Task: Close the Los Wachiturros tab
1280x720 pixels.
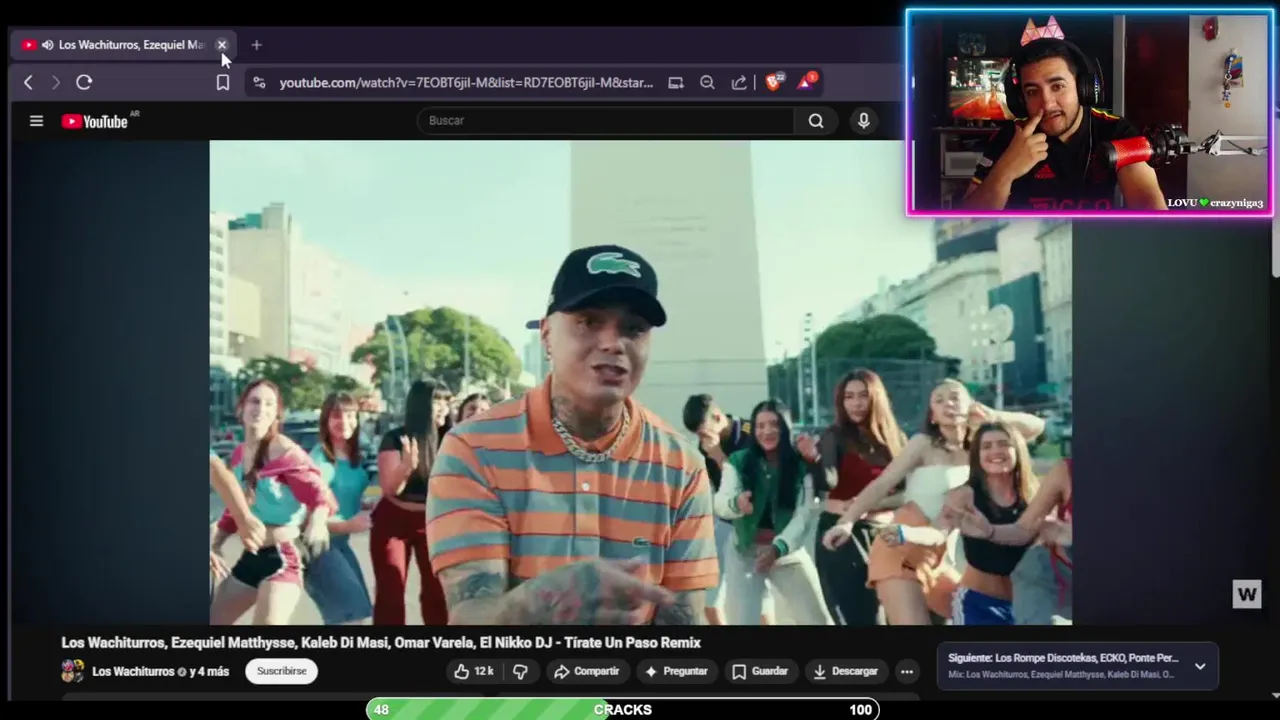Action: pos(222,45)
